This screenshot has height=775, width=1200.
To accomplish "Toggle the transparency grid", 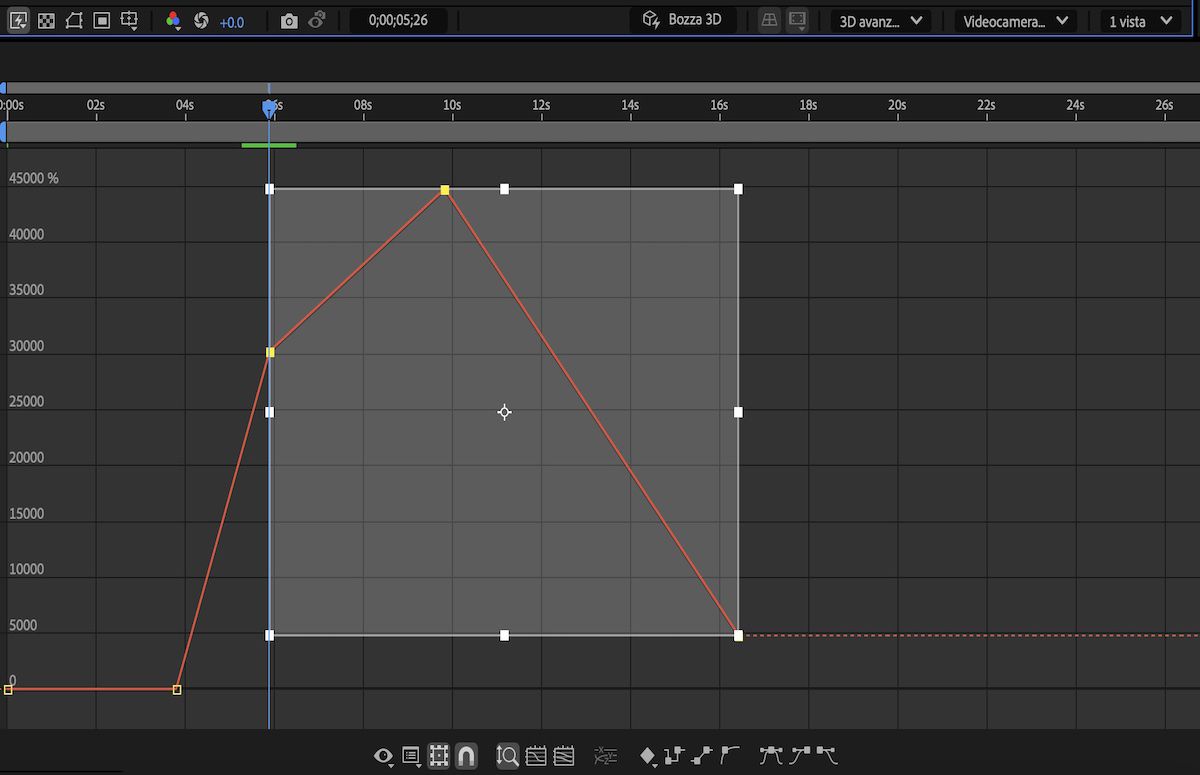I will 45,20.
